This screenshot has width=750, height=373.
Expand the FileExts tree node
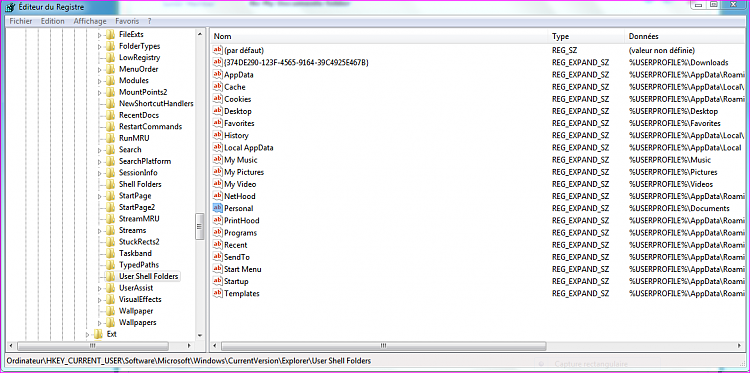[99, 35]
